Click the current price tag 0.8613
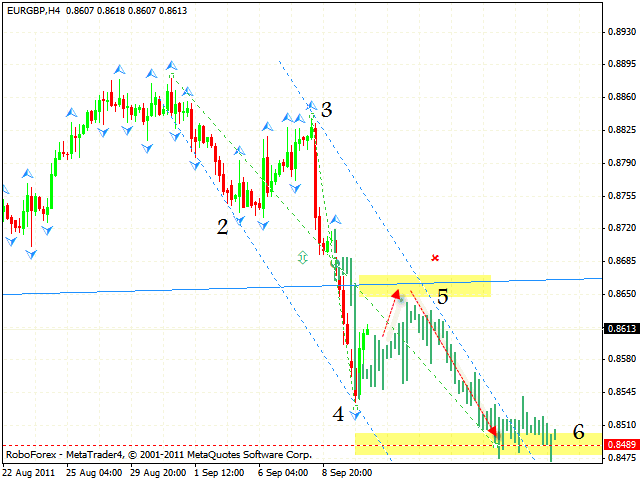 click(x=622, y=328)
